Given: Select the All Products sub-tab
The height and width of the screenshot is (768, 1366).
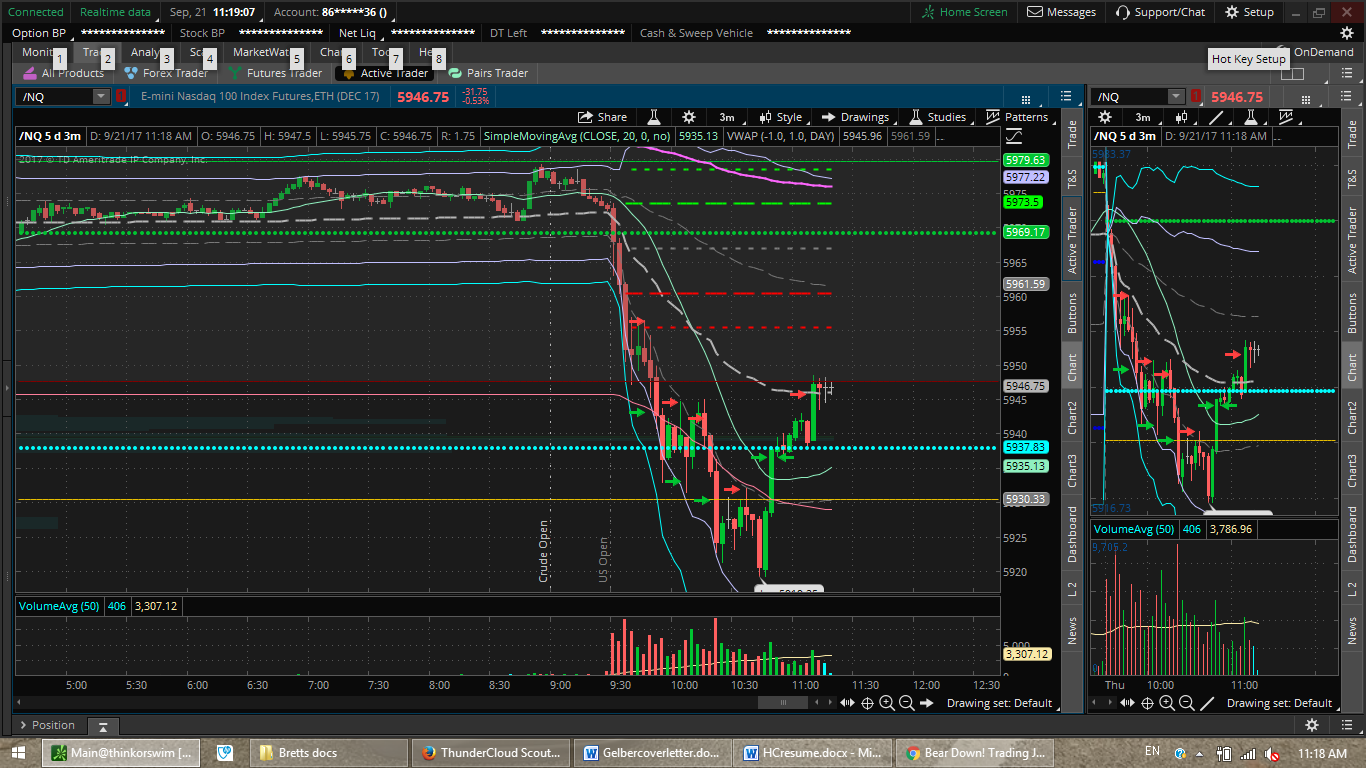Looking at the screenshot, I should pyautogui.click(x=63, y=73).
